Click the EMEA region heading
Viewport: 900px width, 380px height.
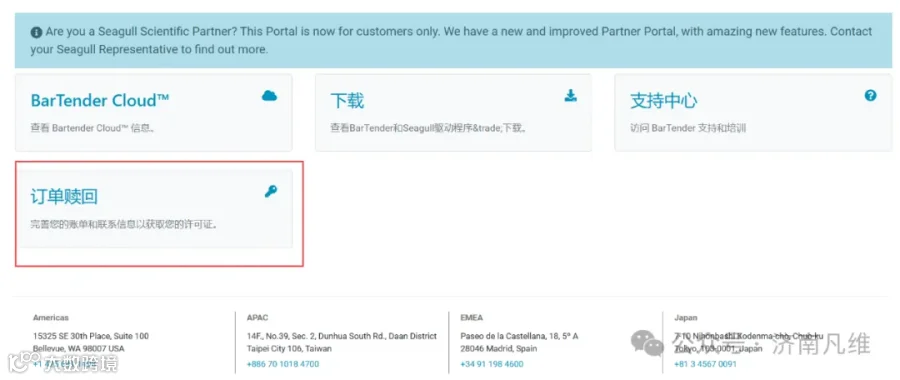coord(471,317)
